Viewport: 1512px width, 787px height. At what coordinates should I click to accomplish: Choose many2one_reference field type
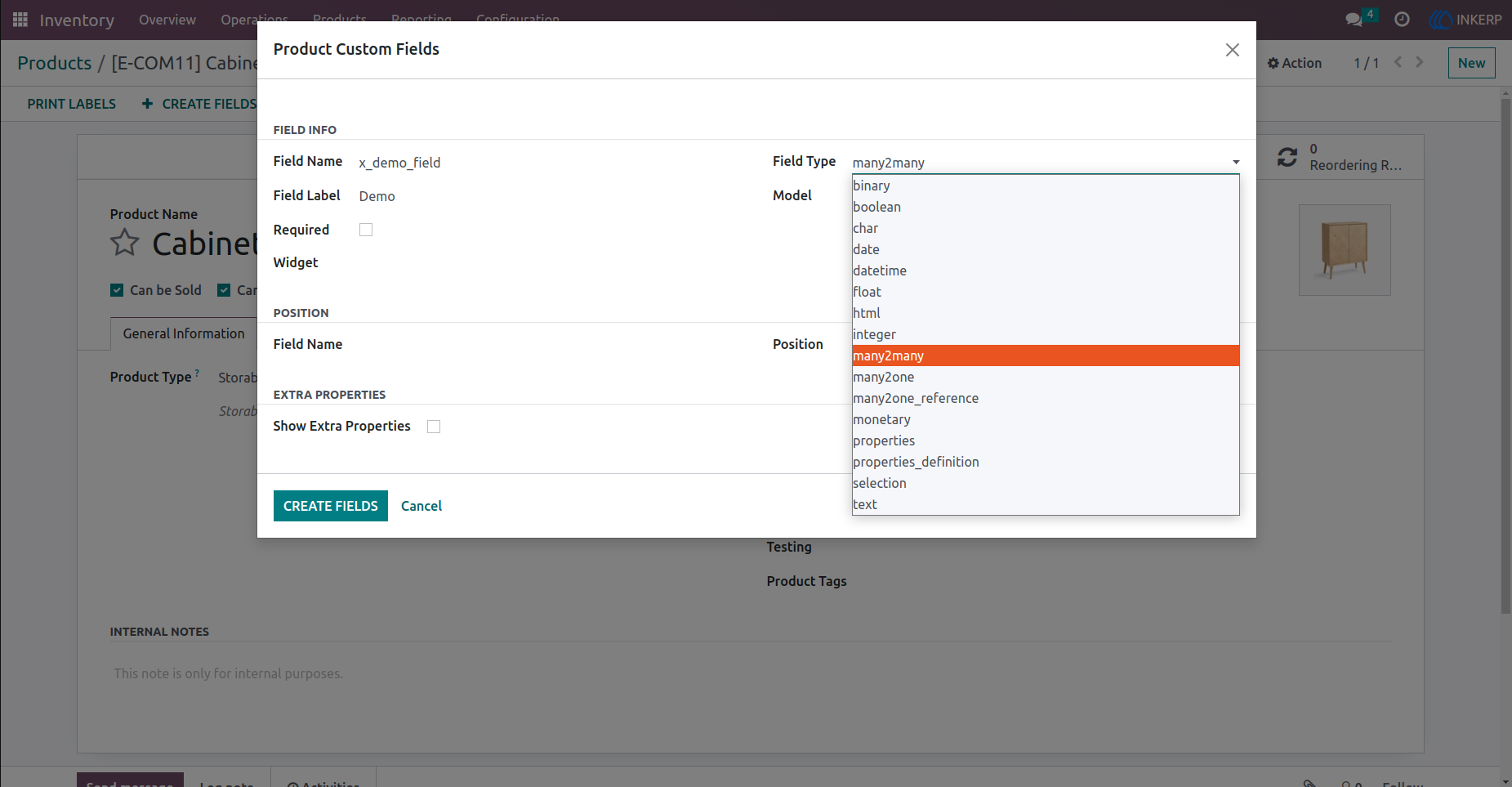[1046, 398]
